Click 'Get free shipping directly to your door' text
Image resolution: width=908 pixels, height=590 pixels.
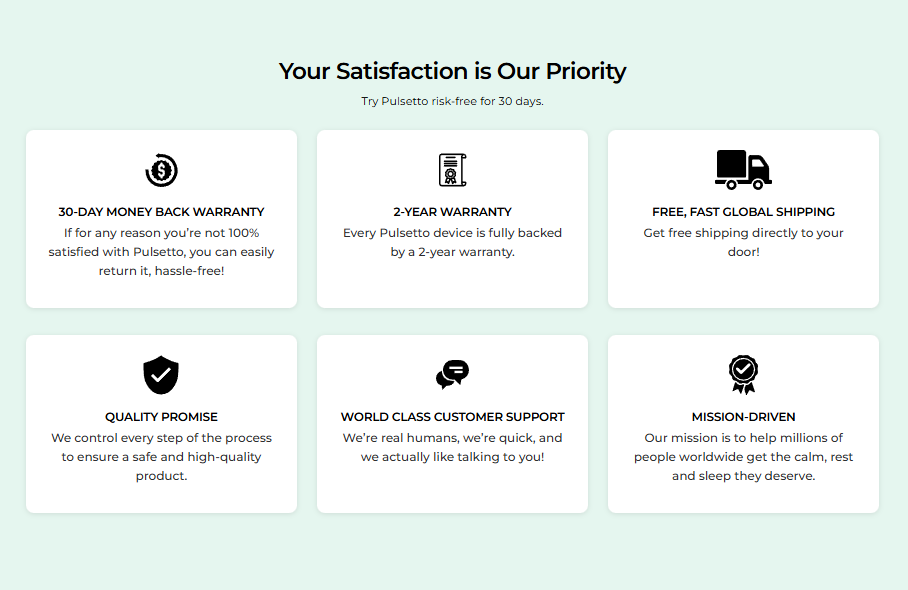743,242
